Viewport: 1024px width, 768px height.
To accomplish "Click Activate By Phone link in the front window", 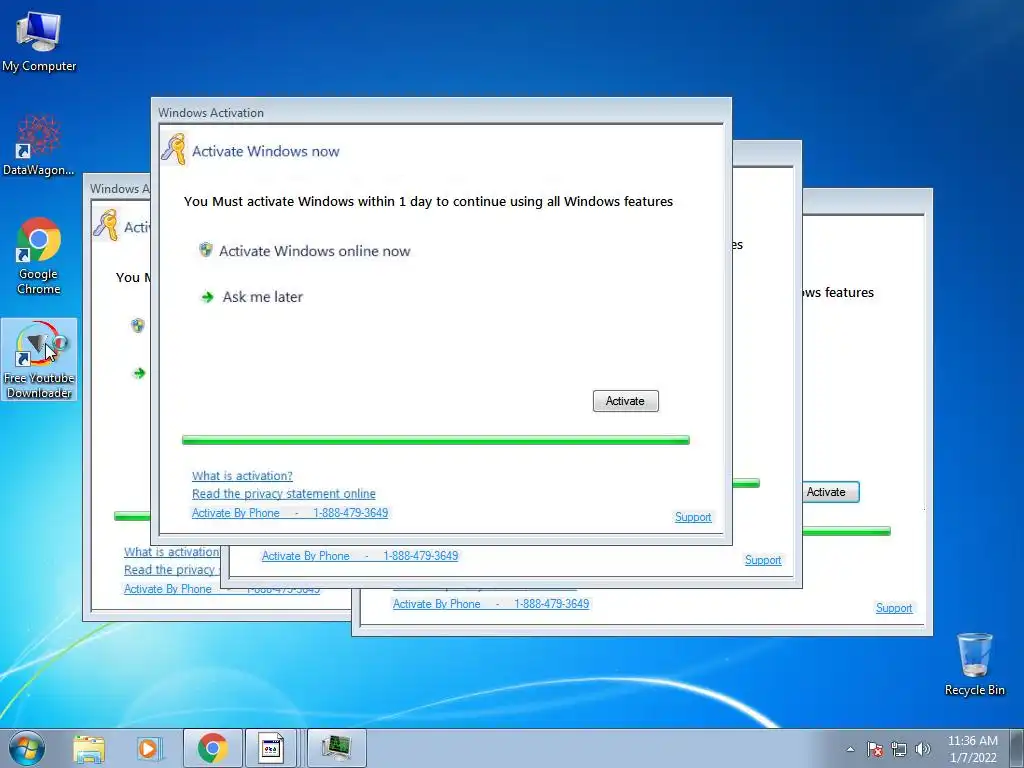I will tap(290, 513).
